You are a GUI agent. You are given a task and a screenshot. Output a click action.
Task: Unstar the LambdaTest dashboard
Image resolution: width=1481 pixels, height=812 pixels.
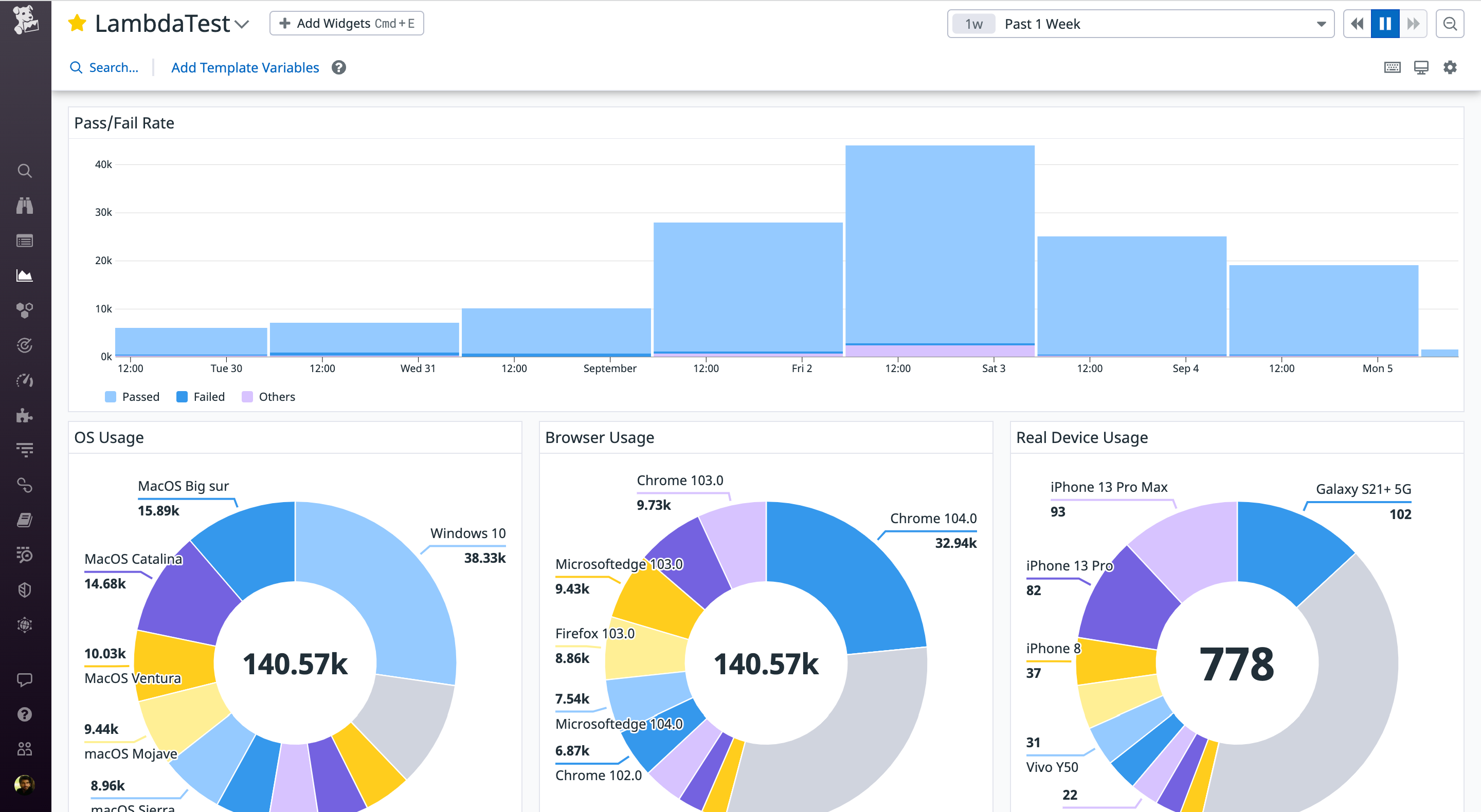pyautogui.click(x=77, y=23)
